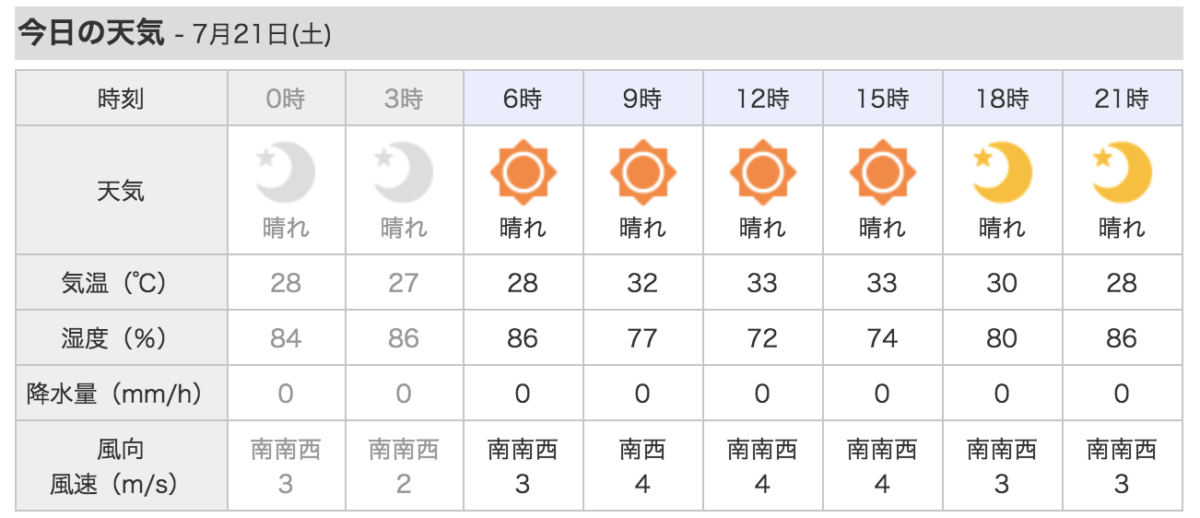
Task: Select the sun icon under 6時
Action: (x=522, y=174)
